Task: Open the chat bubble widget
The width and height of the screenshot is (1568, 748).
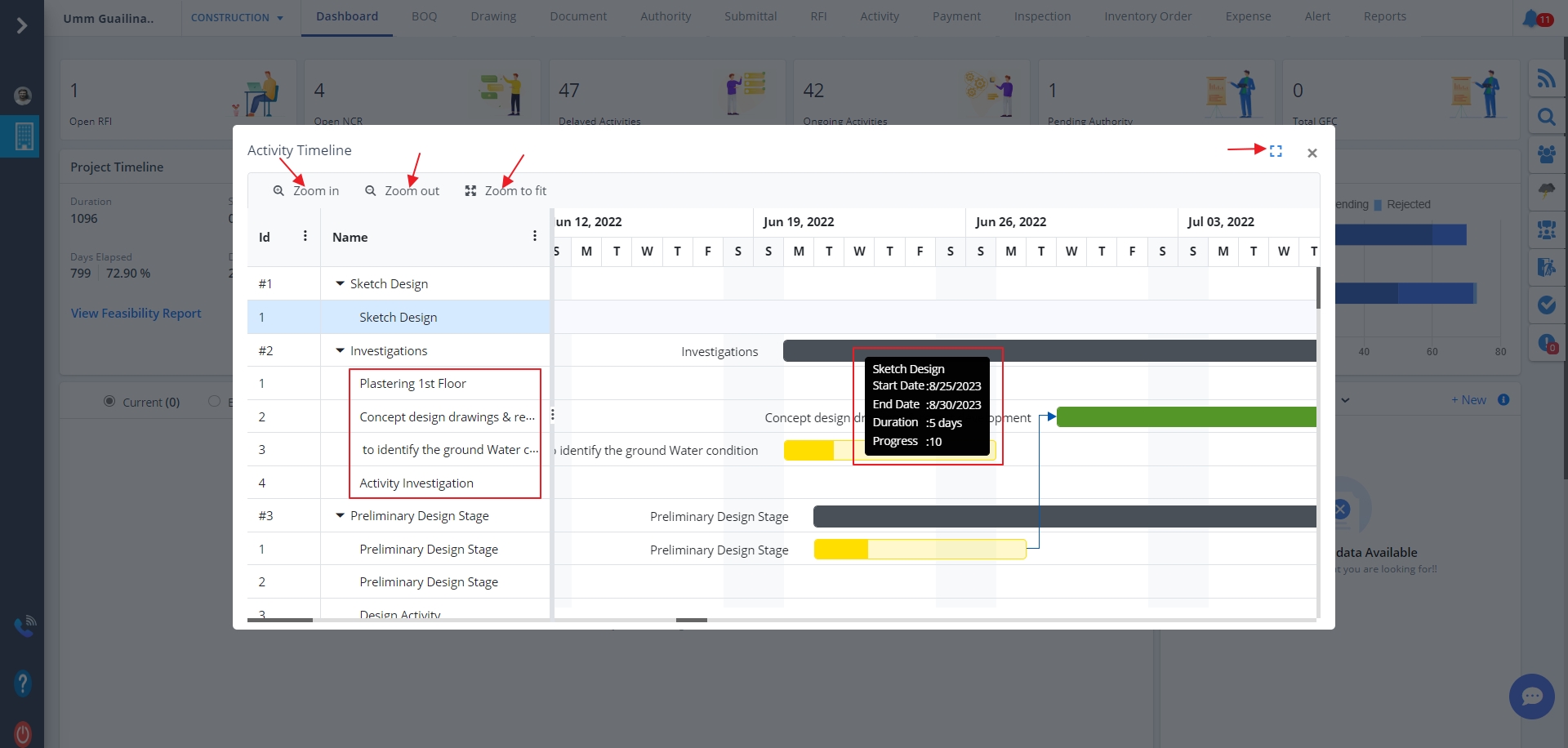Action: click(x=1531, y=696)
